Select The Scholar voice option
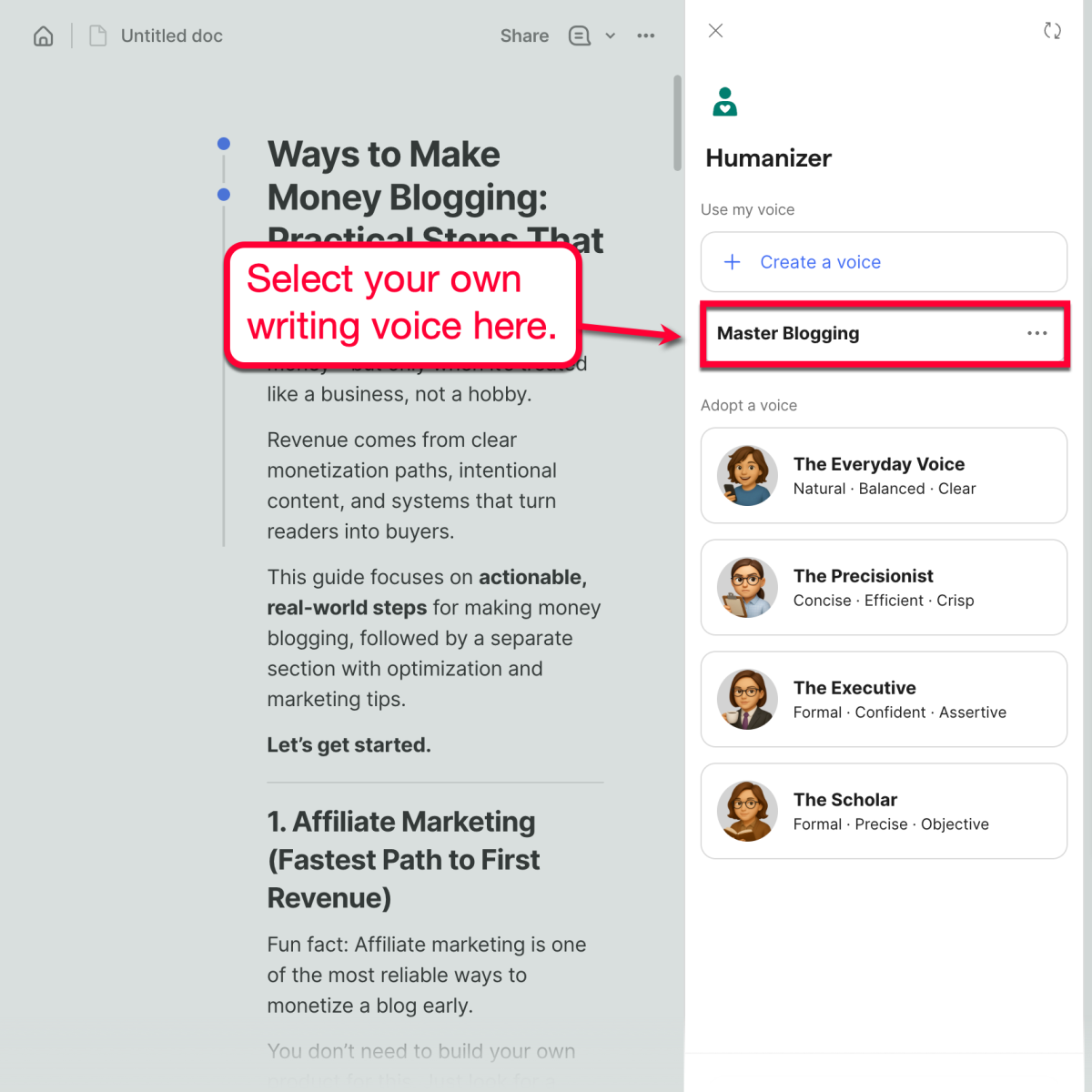 pos(883,811)
